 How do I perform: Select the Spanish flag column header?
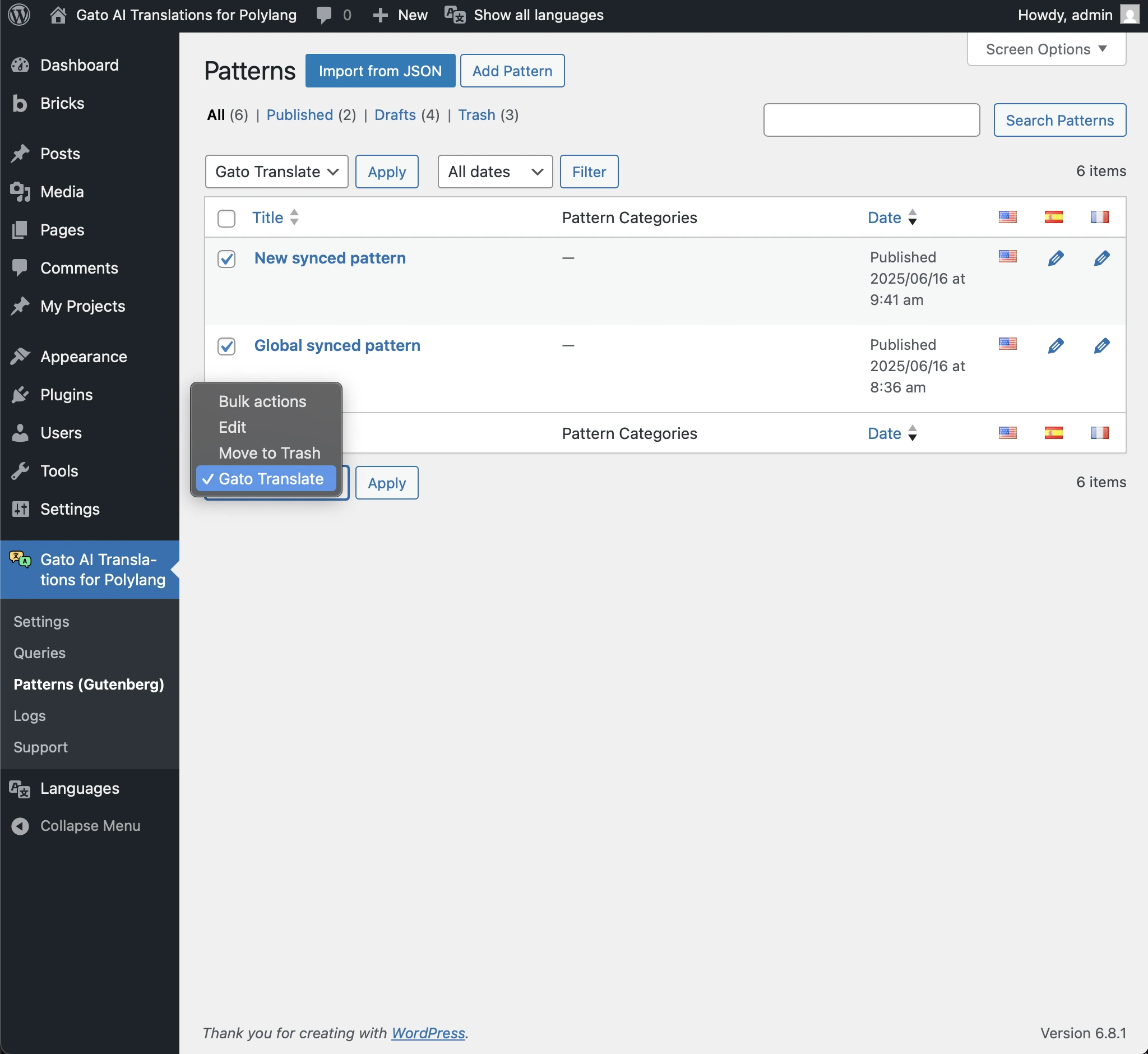[1053, 217]
